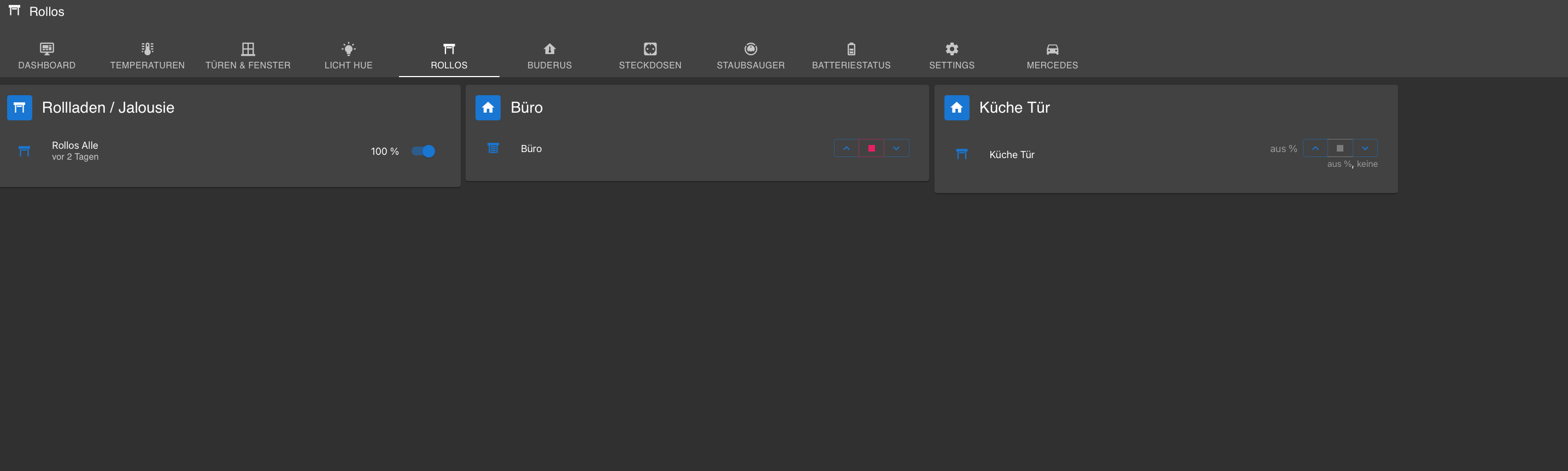This screenshot has width=1568, height=471.
Task: Click the shutter icon in the Küche Tür row
Action: tap(962, 154)
